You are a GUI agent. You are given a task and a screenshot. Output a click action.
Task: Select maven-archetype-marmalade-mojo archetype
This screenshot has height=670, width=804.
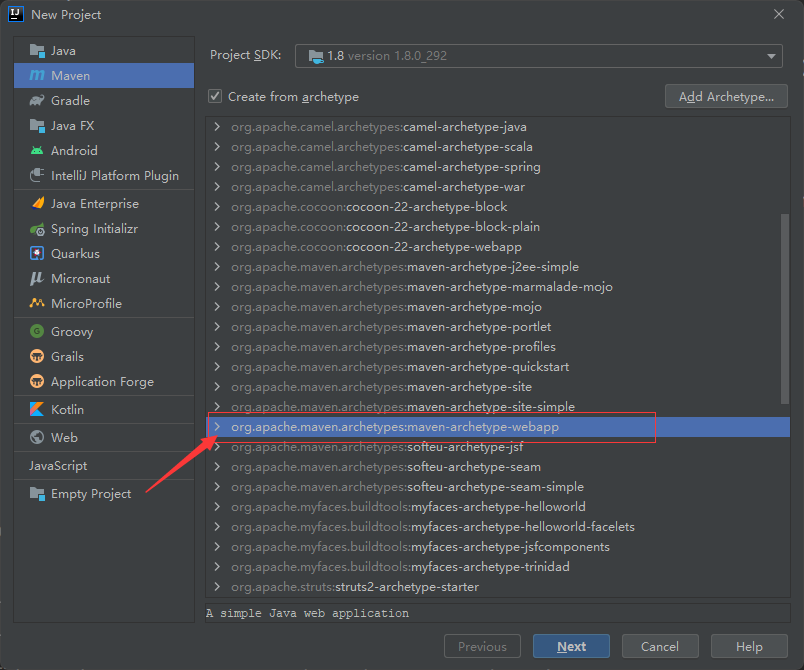click(x=497, y=287)
